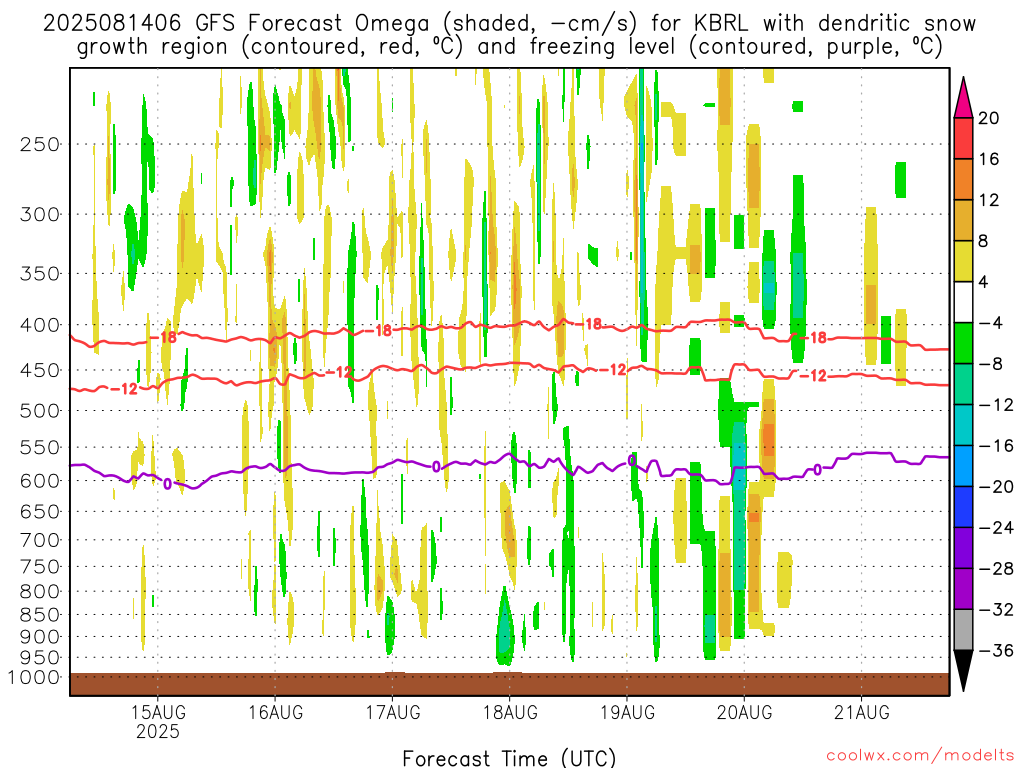The height and width of the screenshot is (768, 1024).
Task: Click the 600 pressure level label
Action: (40, 481)
